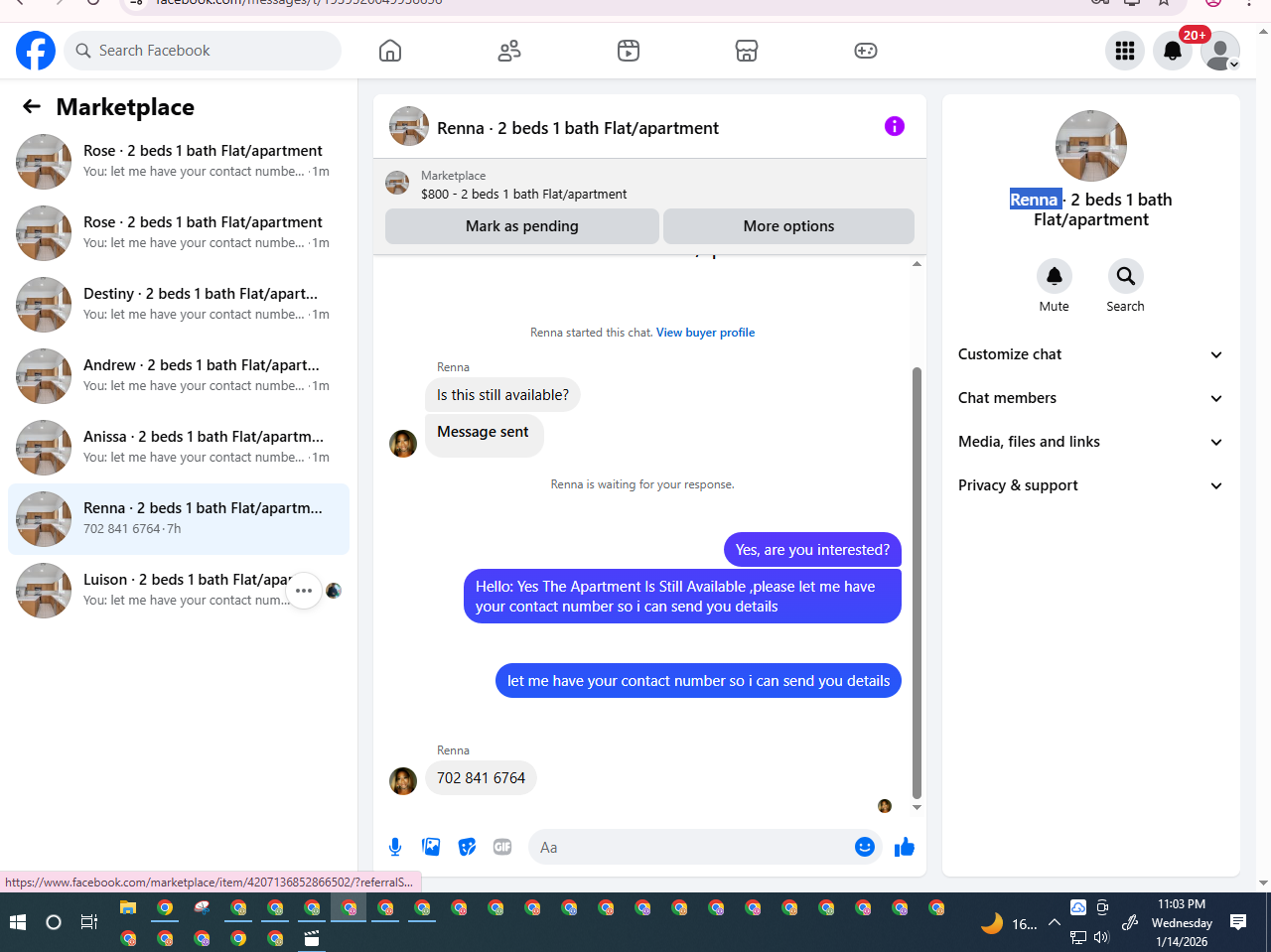Click the Search Facebook field
The width and height of the screenshot is (1271, 952).
(203, 51)
